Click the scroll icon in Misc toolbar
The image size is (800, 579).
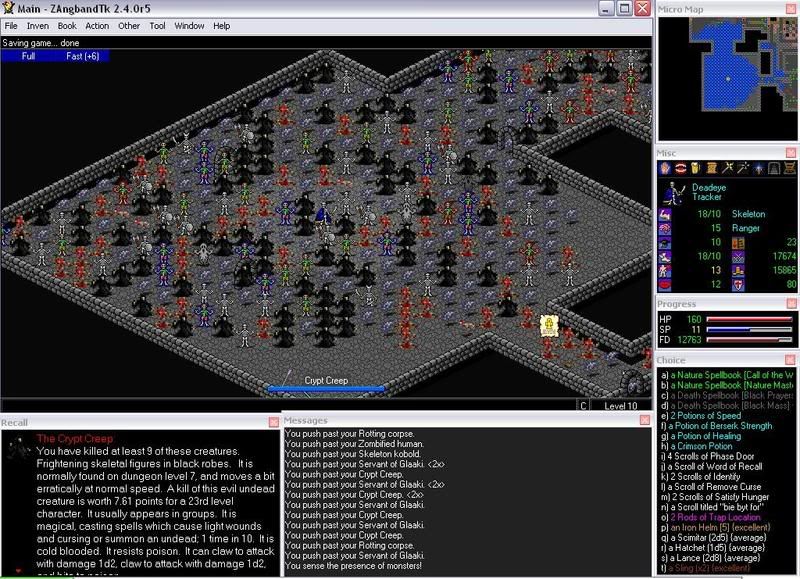coord(712,168)
